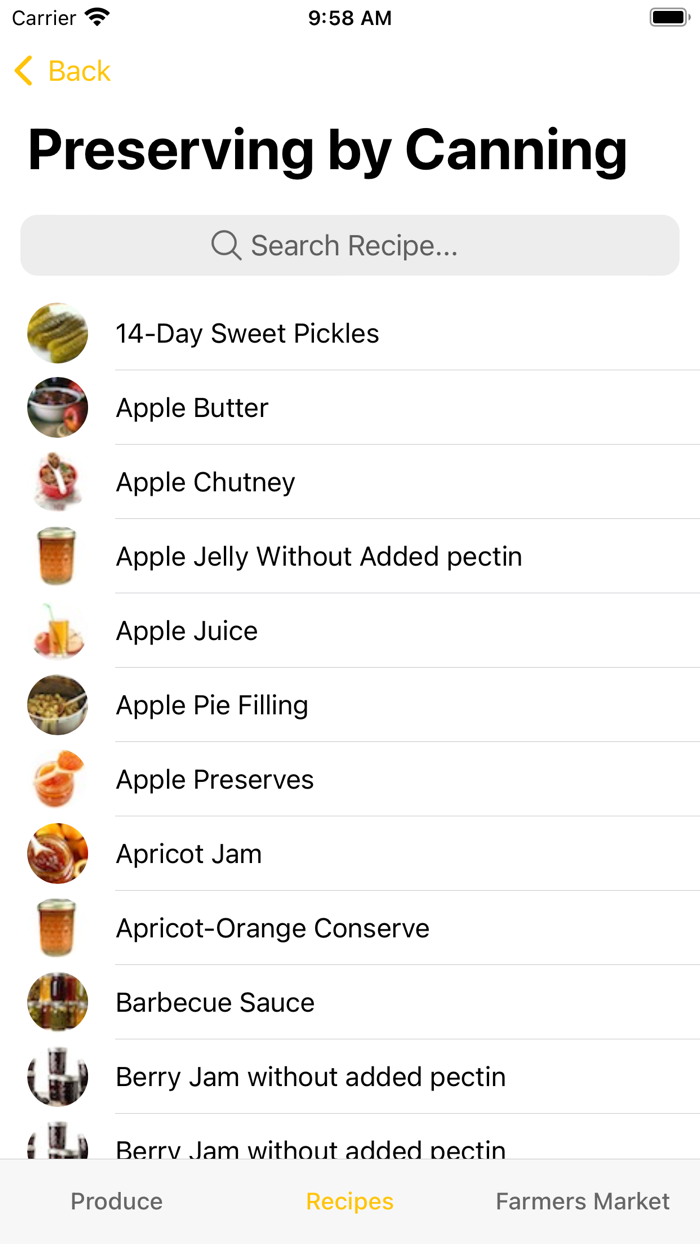Tap the Apple Butter recipe thumbnail
The image size is (700, 1244).
click(x=57, y=407)
